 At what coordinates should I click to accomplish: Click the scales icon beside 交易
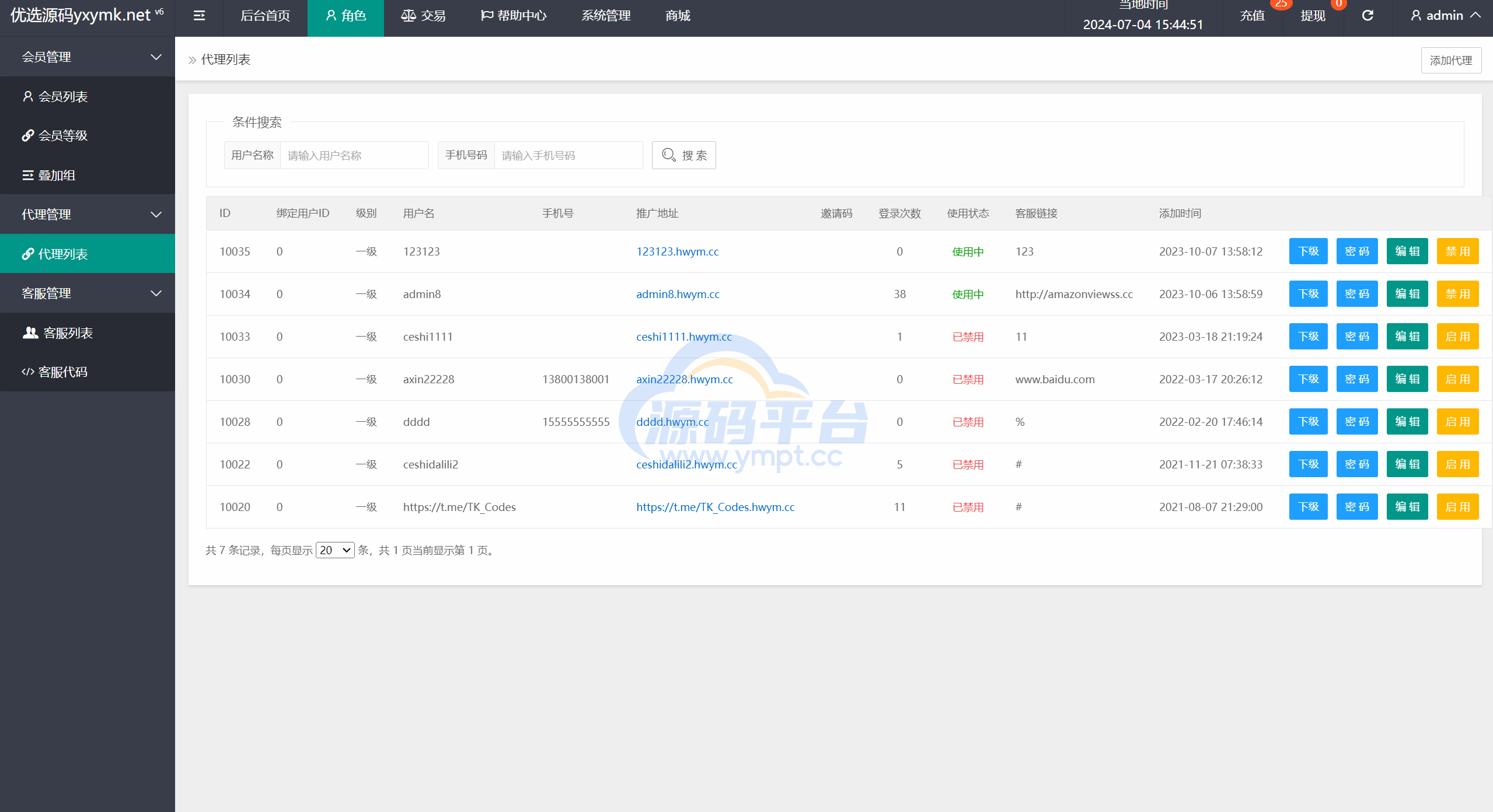409,16
